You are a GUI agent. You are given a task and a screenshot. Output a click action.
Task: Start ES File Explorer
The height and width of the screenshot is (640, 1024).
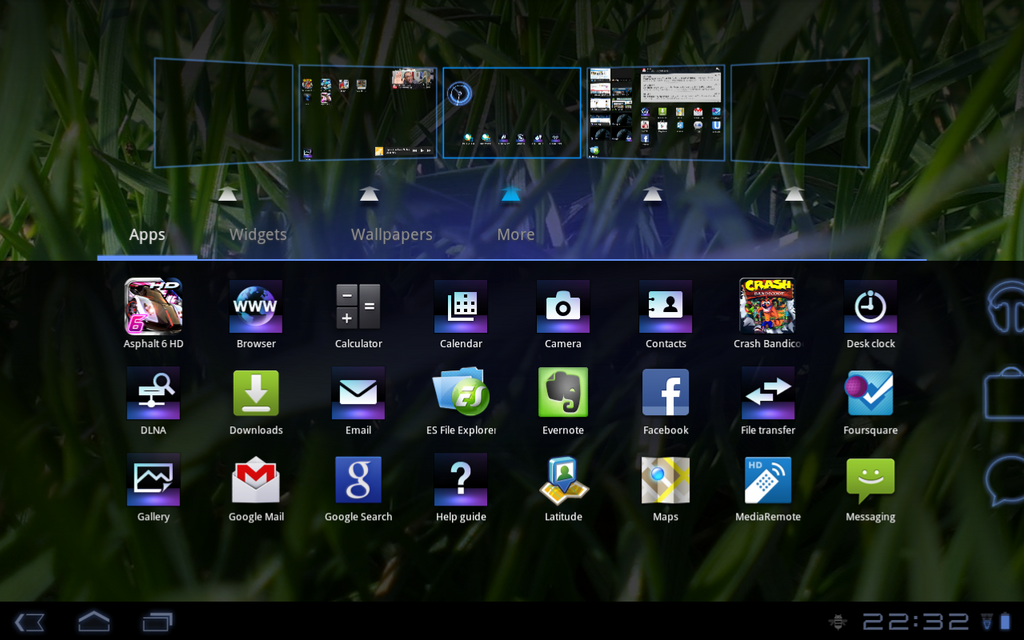[461, 394]
